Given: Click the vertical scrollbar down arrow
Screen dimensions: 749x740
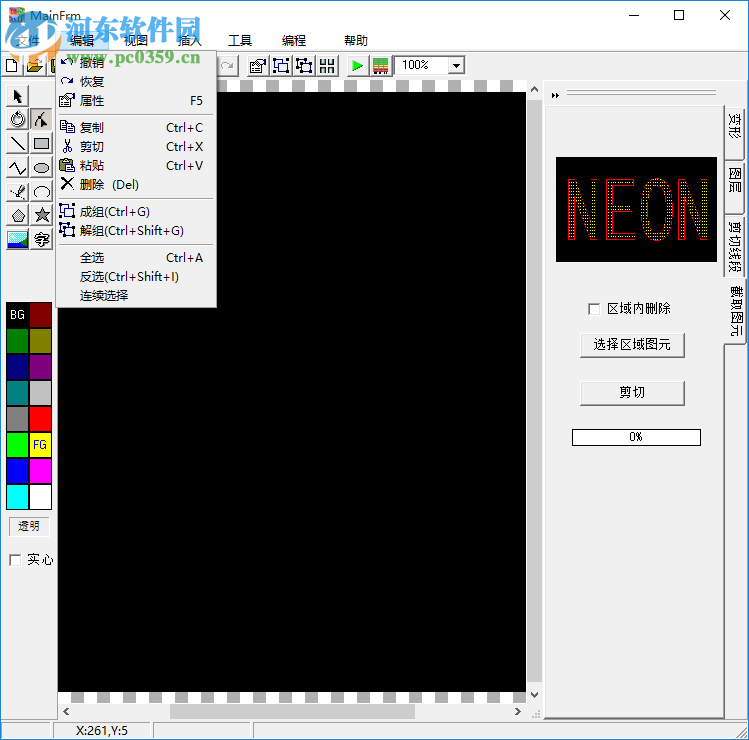Looking at the screenshot, I should point(535,695).
